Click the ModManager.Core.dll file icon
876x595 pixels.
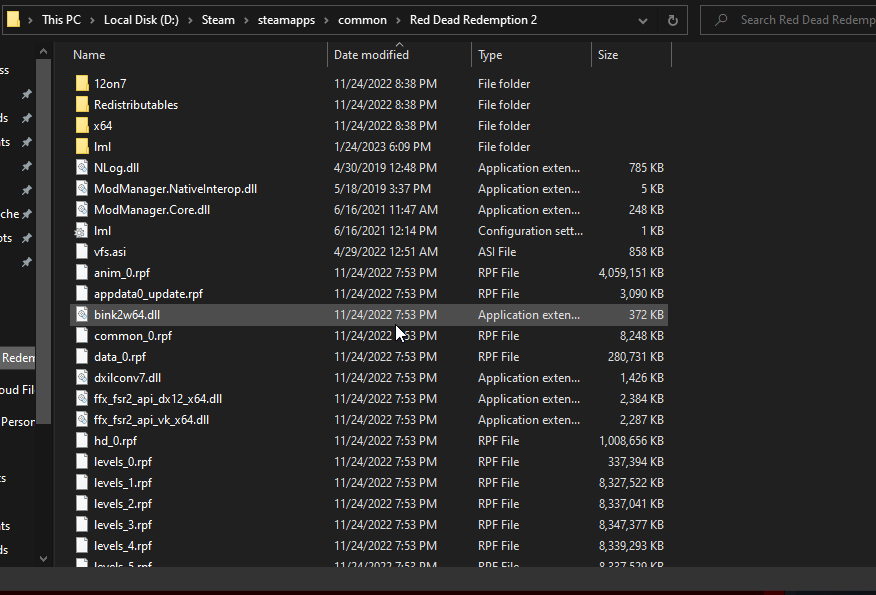point(83,210)
